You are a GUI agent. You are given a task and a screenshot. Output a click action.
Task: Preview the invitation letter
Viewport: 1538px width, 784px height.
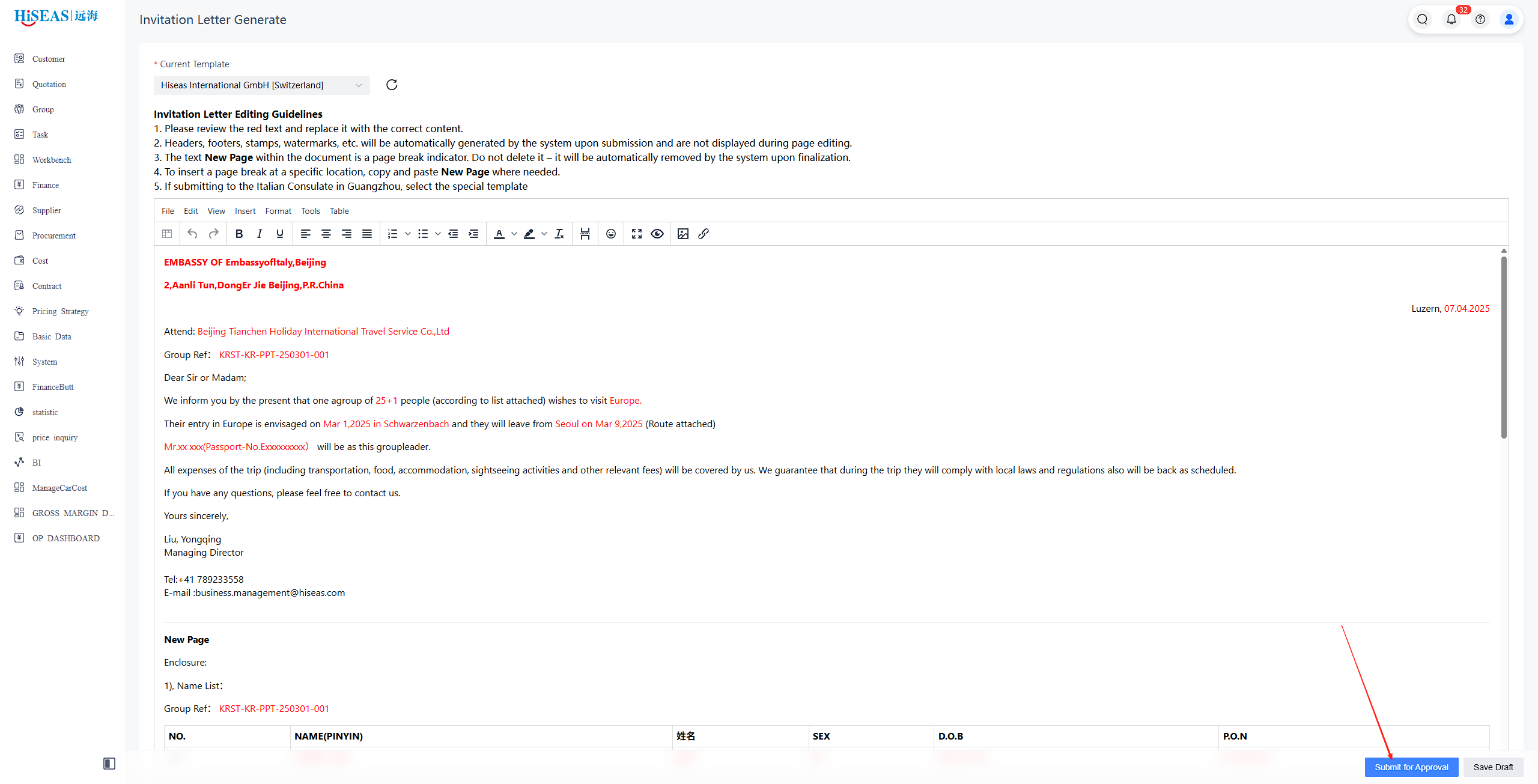[657, 234]
